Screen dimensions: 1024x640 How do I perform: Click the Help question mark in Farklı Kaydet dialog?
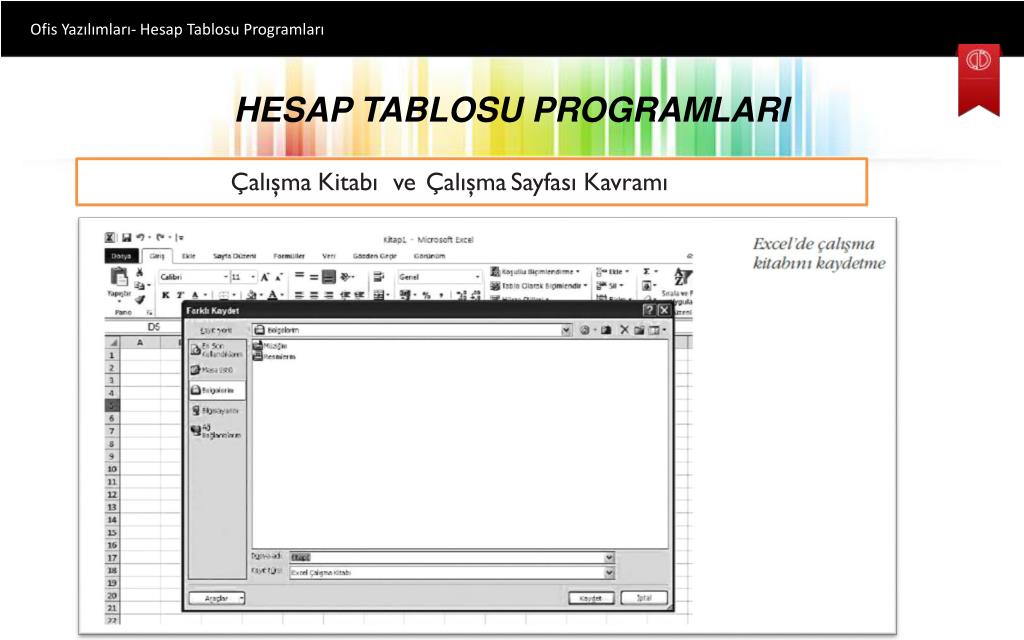click(648, 310)
